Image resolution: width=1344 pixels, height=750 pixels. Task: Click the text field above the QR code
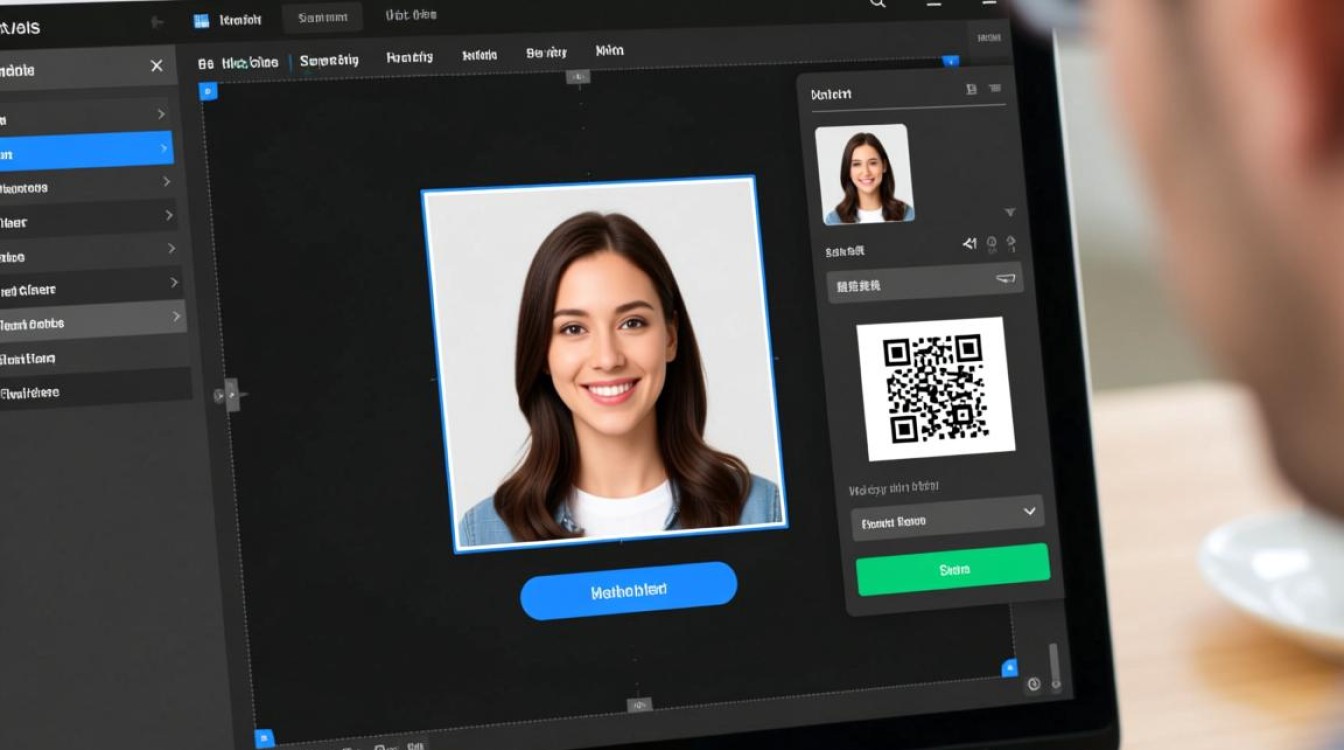click(x=923, y=284)
